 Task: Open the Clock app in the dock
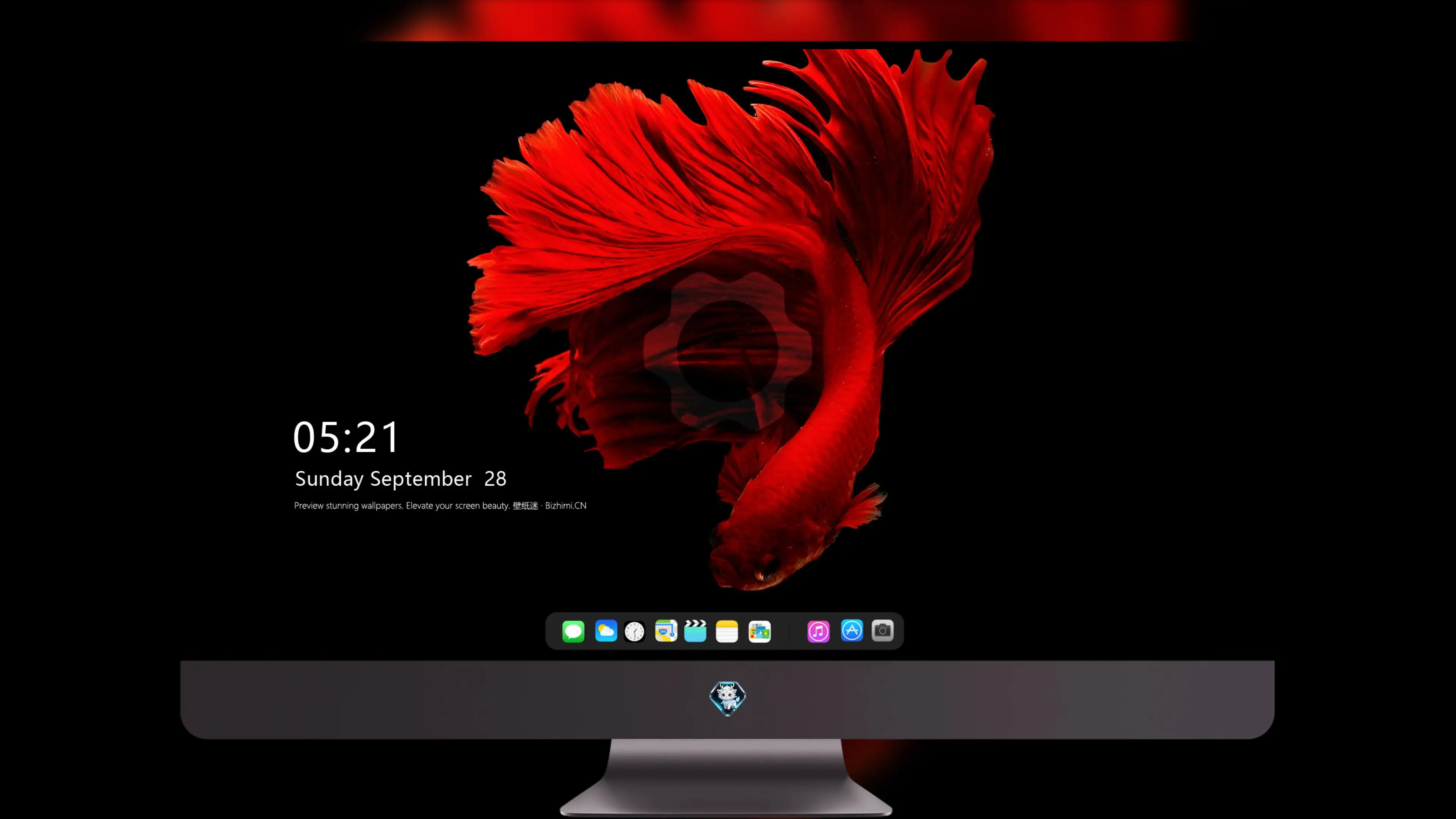634,631
